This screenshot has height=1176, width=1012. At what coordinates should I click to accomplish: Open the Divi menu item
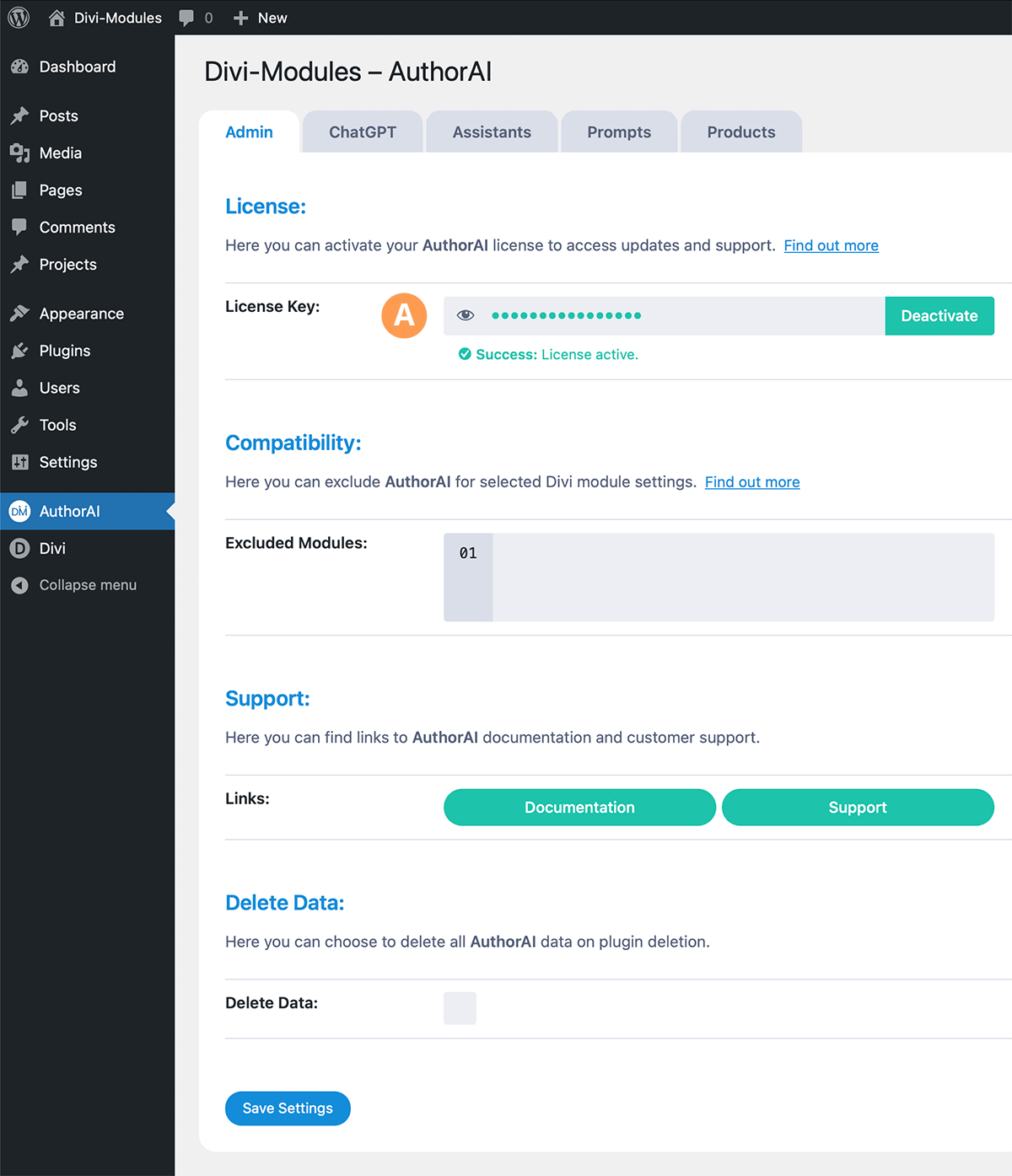[x=88, y=548]
